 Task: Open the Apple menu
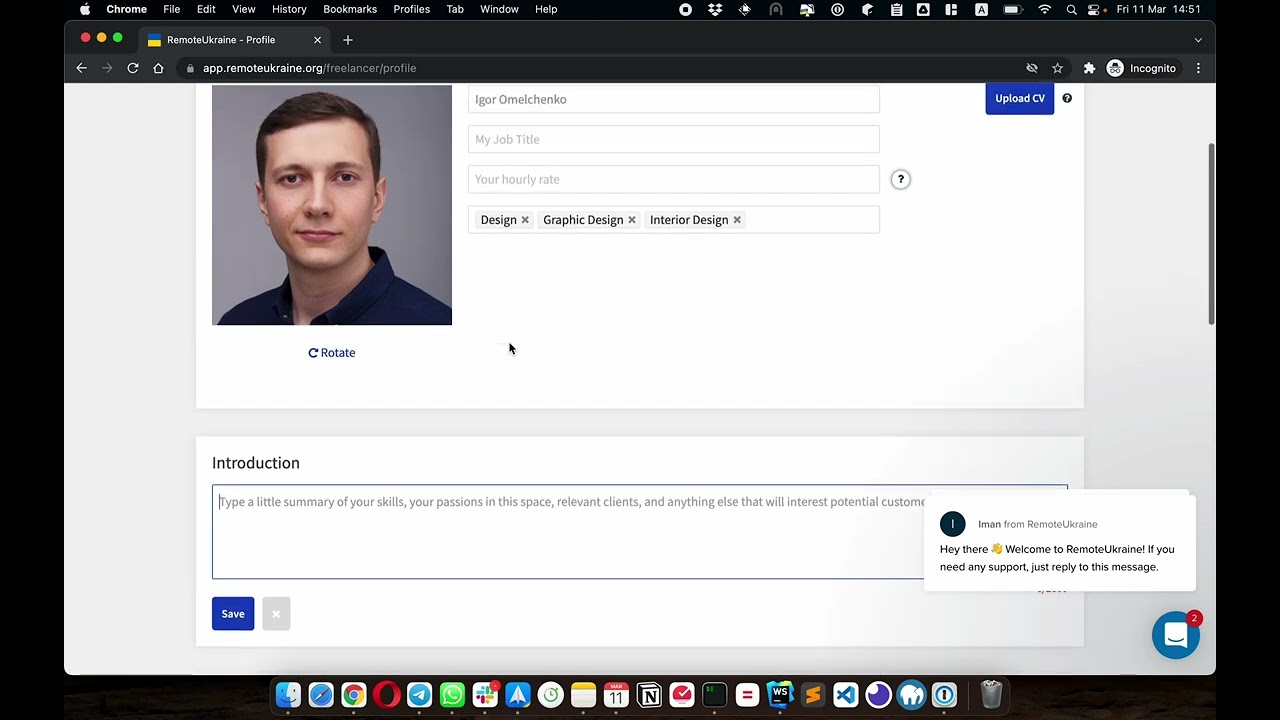coord(85,9)
